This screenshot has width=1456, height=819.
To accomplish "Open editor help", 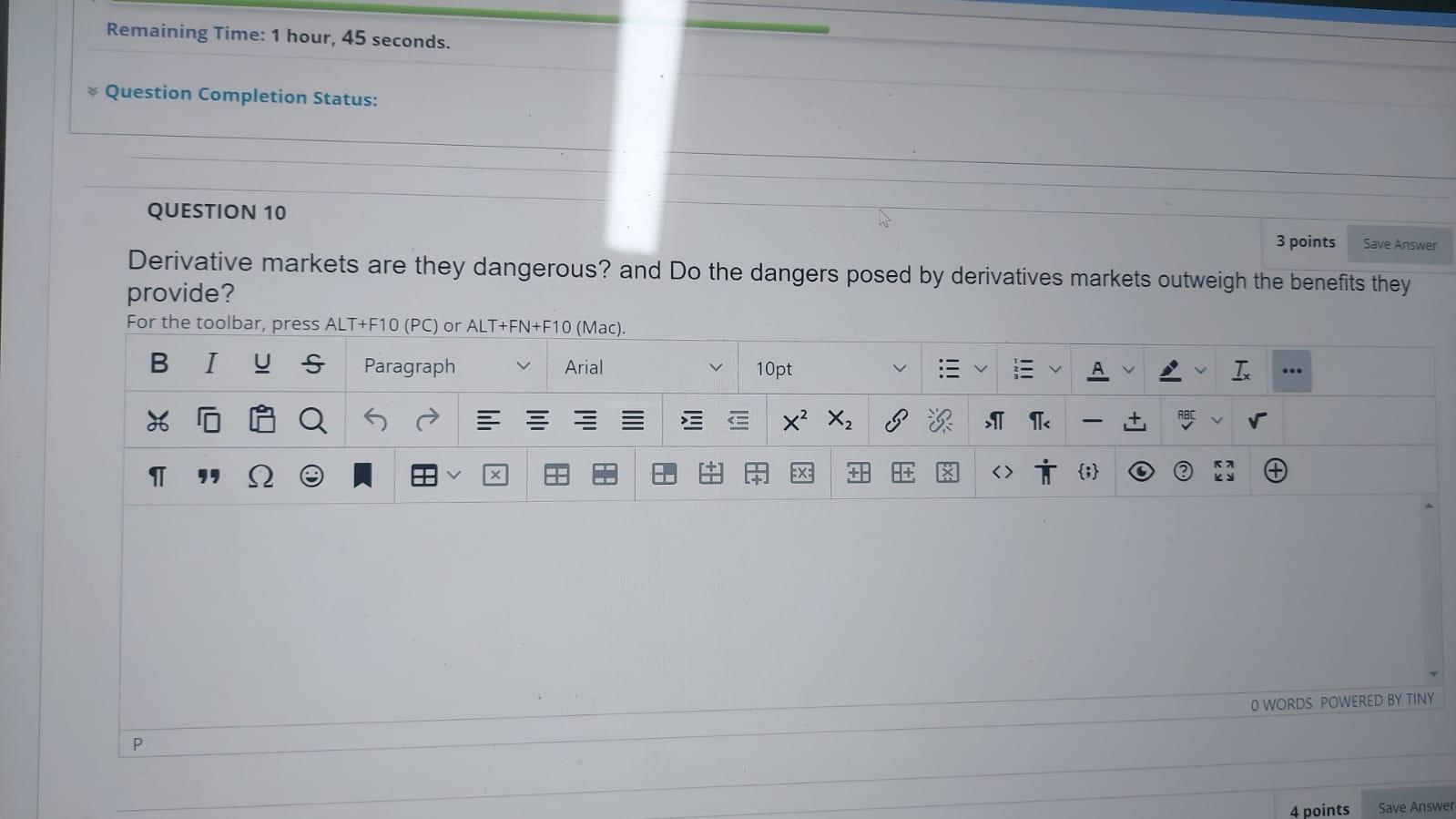I will (1183, 471).
